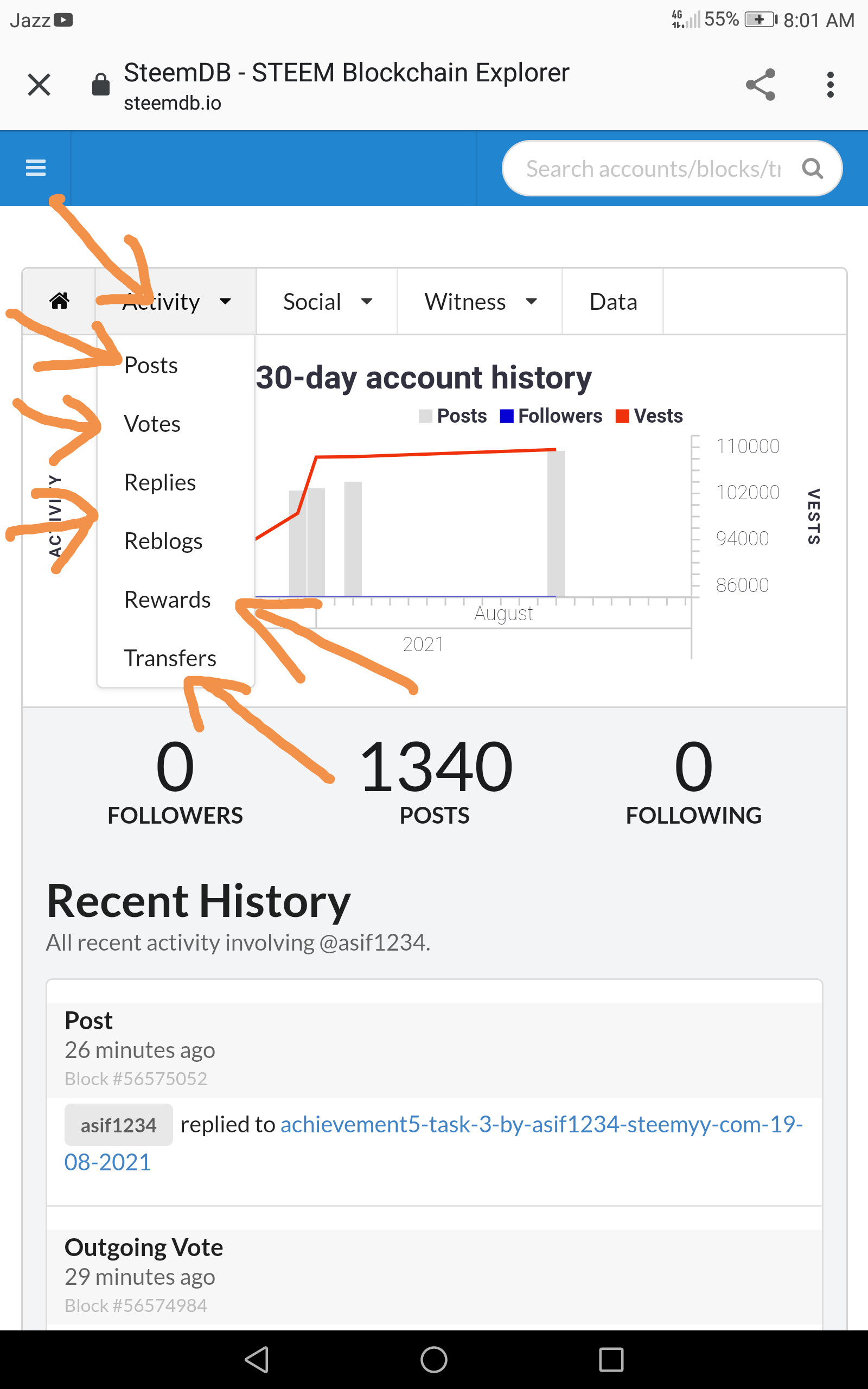Tap Android home circle button
This screenshot has height=1389, width=868.
(x=434, y=1359)
